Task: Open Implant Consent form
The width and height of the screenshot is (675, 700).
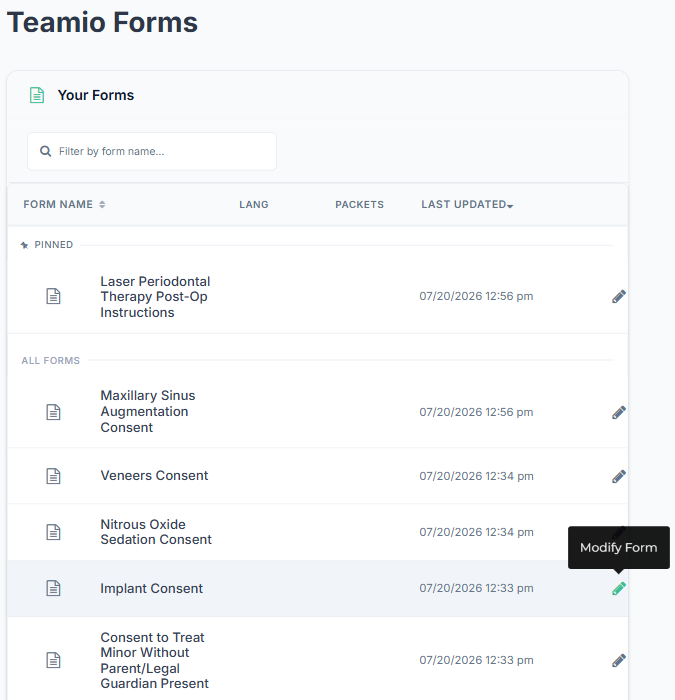Action: 151,588
